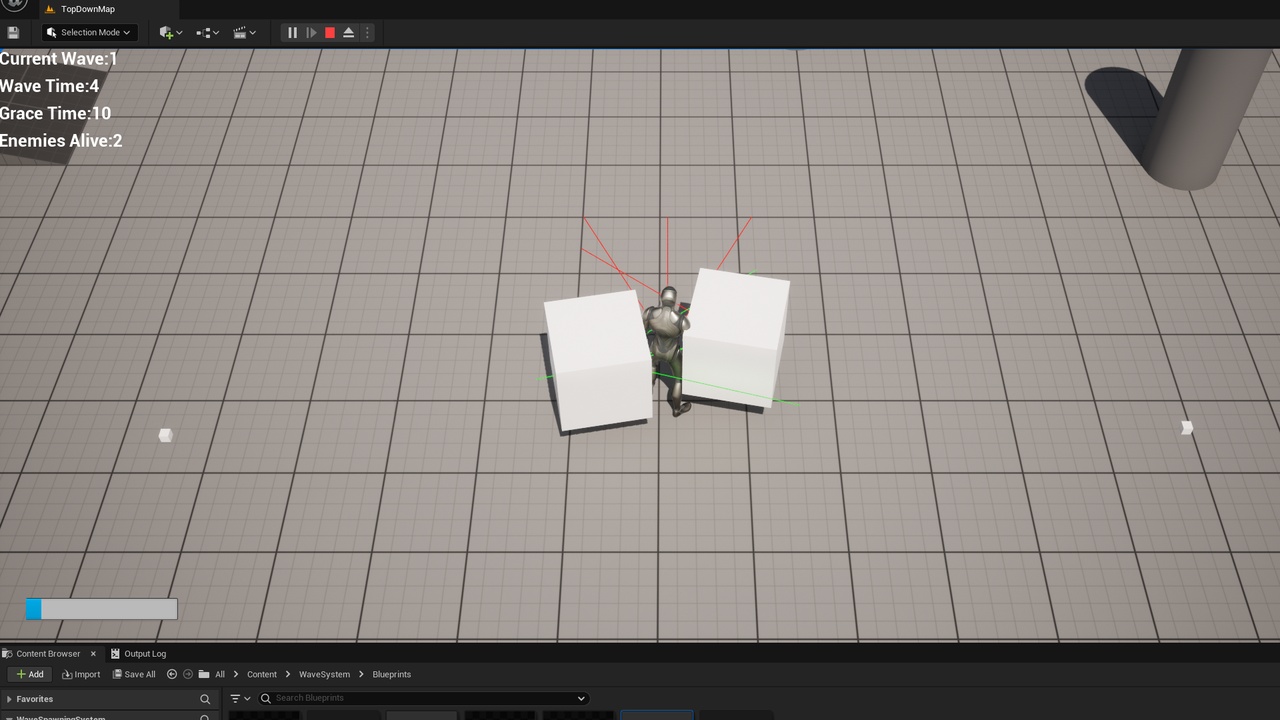Screen dimensions: 1280x720
Task: Click the grey cylinder pillar
Action: [x=1209, y=117]
